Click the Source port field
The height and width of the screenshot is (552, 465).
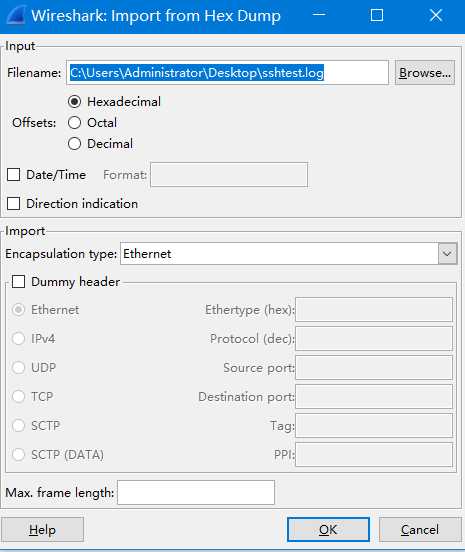click(374, 368)
